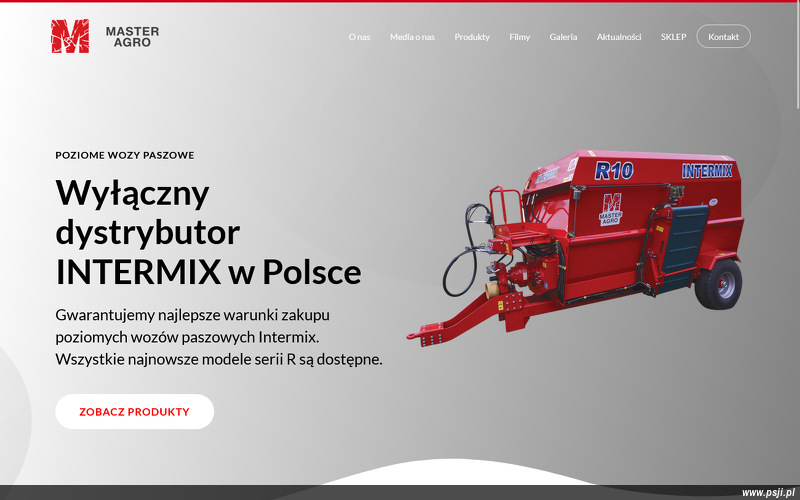
Task: Click the heading Wyłączny dystrybutor INTERMIX w Polsce
Action: 208,232
